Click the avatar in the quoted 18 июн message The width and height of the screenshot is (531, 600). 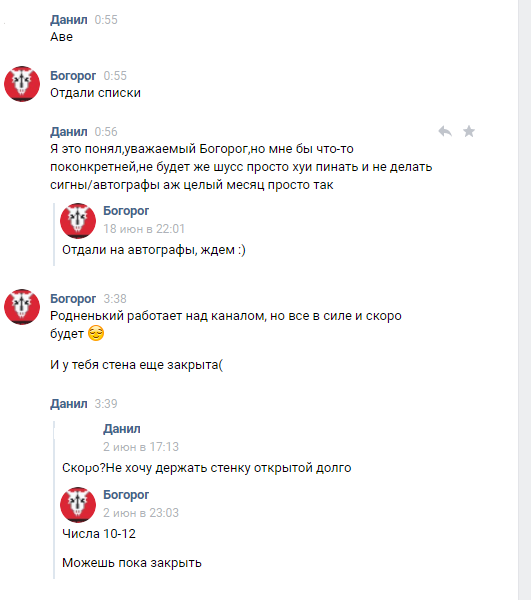(x=78, y=221)
